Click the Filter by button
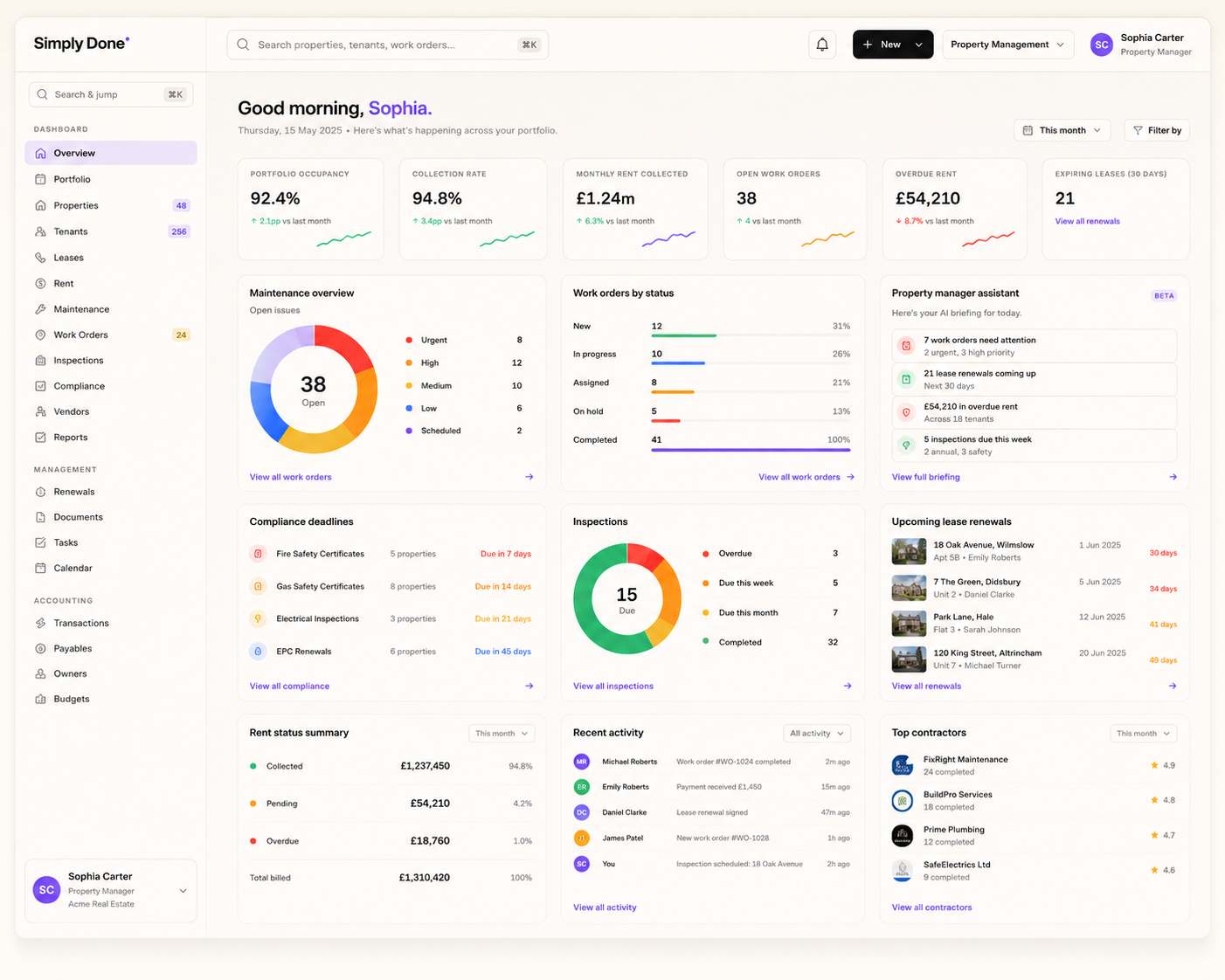 tap(1157, 130)
